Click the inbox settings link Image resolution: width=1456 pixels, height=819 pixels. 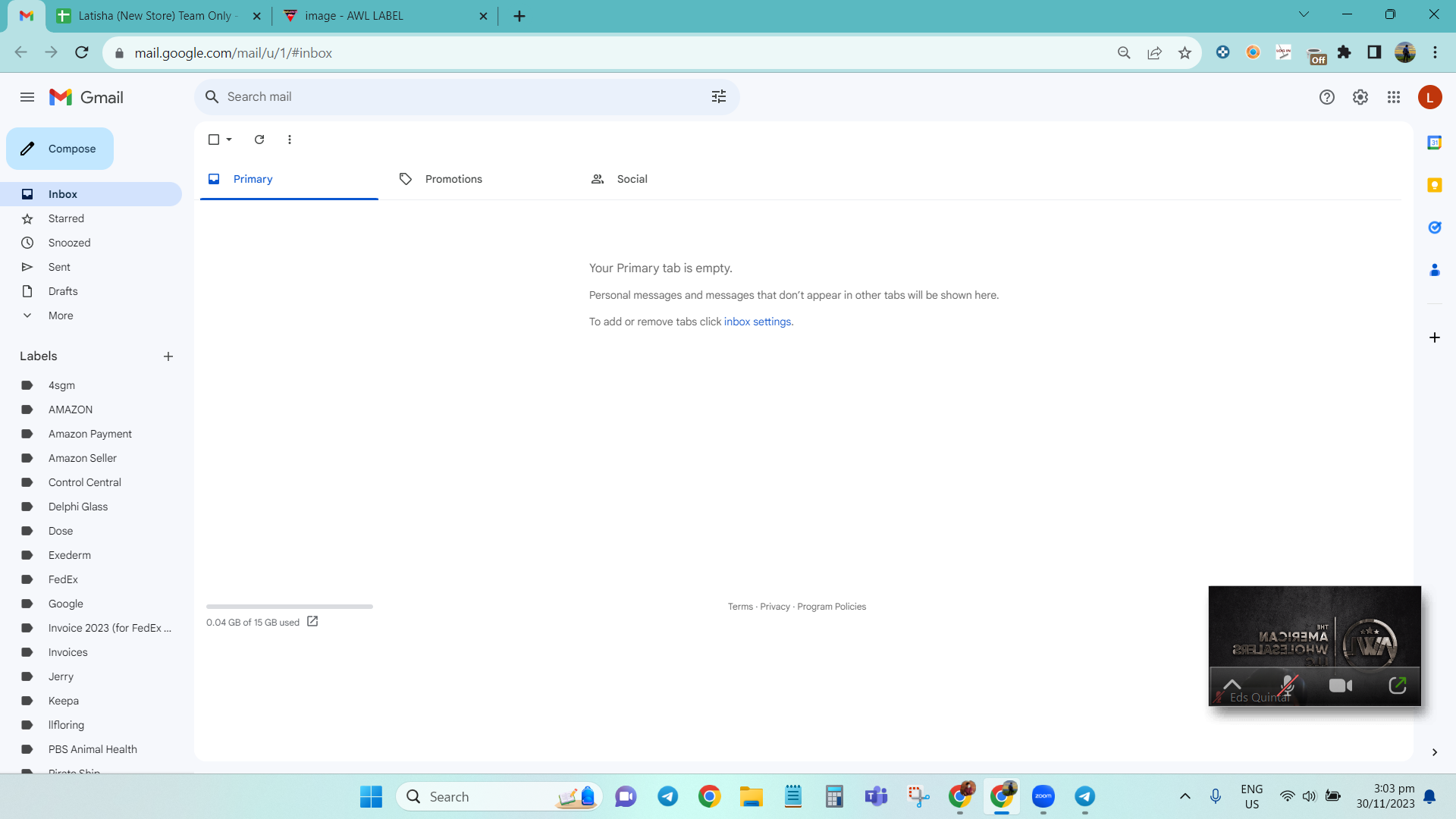[x=758, y=322]
